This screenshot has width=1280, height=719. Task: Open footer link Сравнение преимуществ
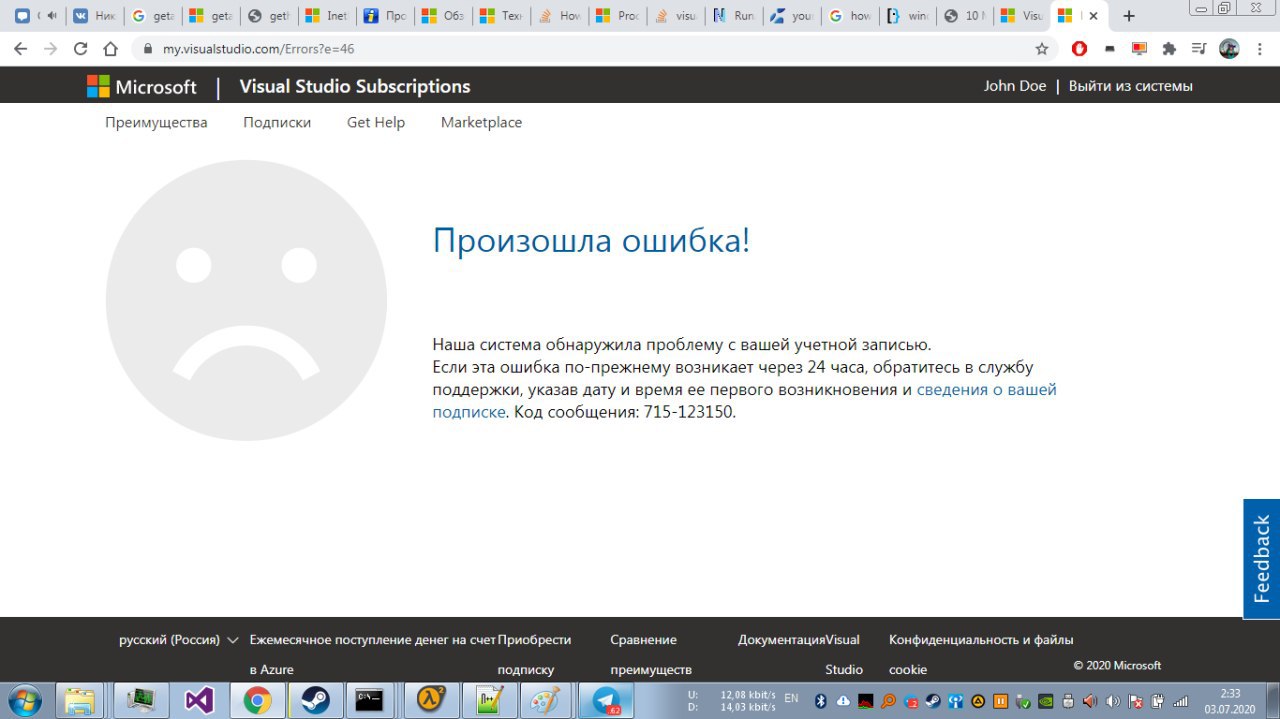point(651,655)
